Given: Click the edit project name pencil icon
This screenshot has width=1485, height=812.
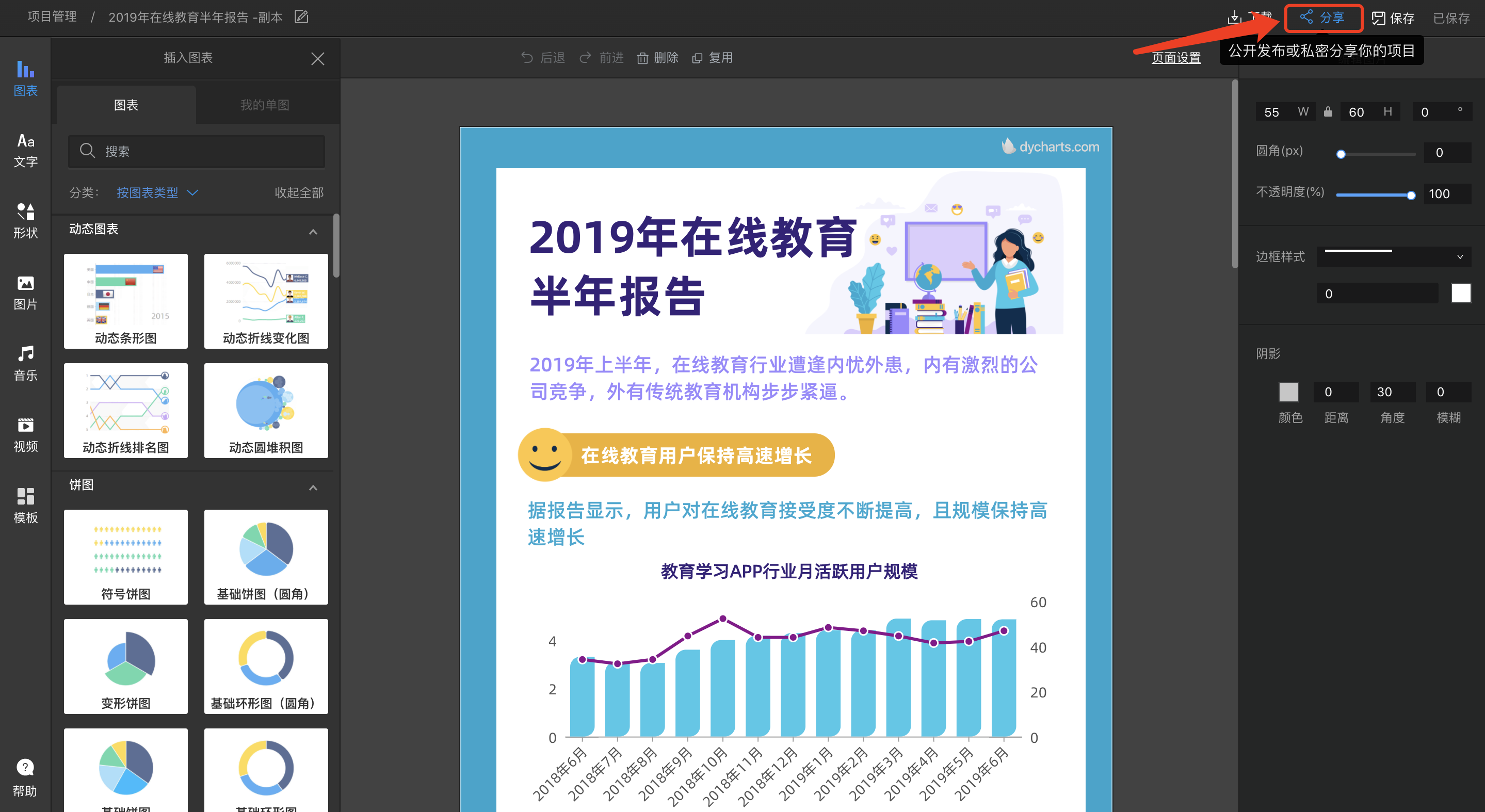Looking at the screenshot, I should coord(301,17).
